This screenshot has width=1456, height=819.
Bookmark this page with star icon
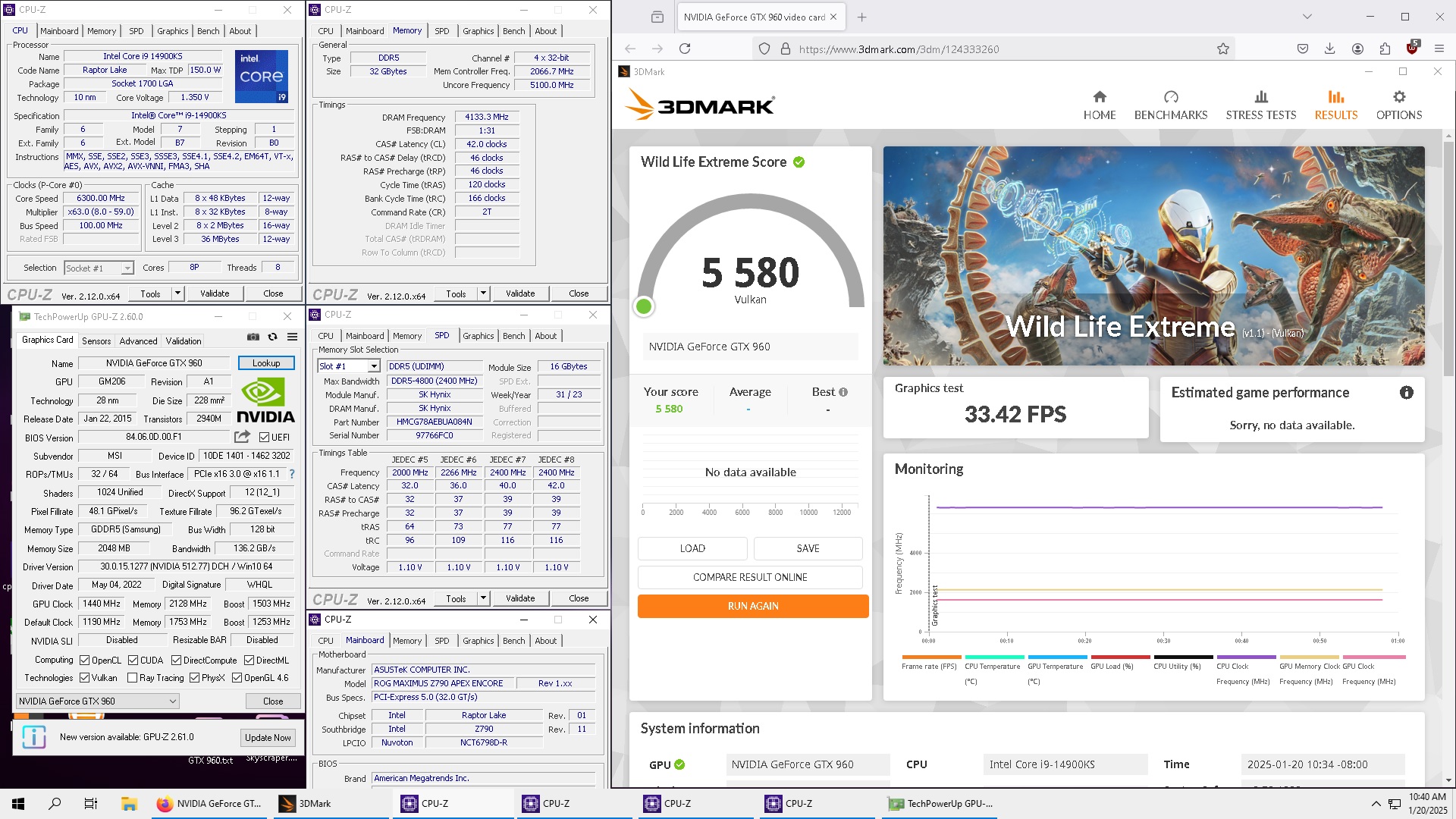click(x=1223, y=49)
